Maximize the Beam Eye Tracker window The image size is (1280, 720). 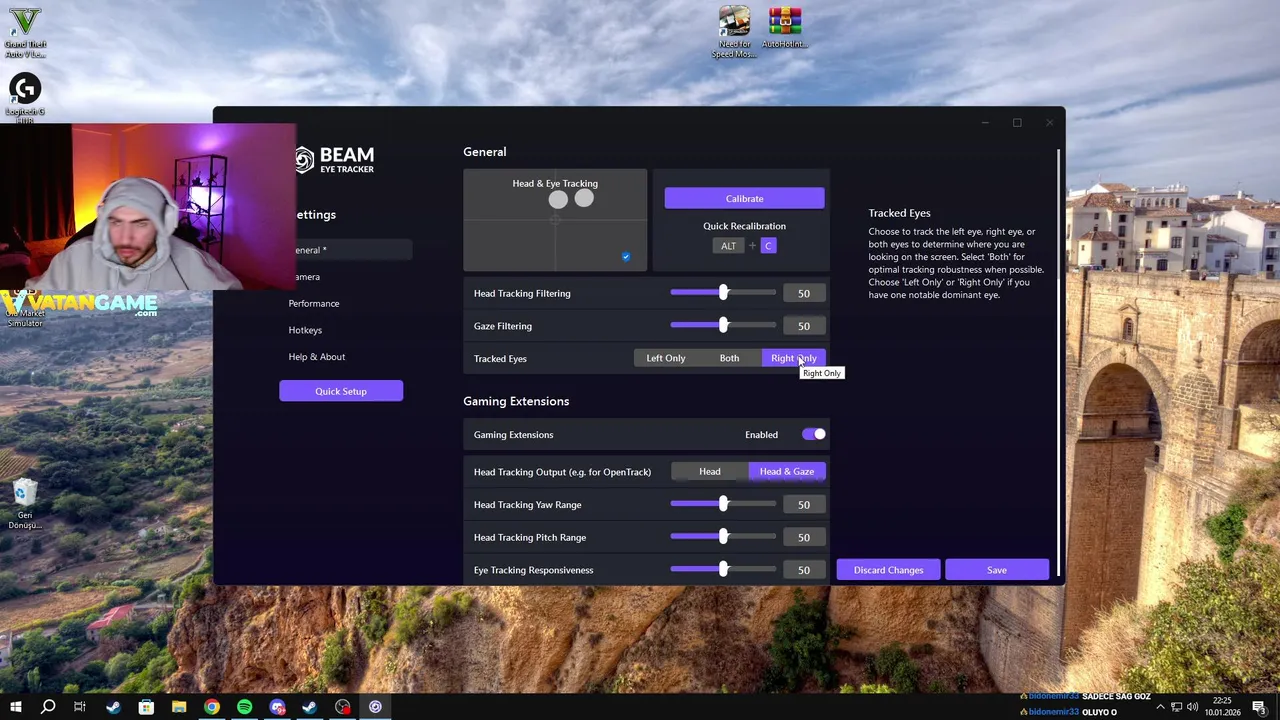coord(1017,123)
